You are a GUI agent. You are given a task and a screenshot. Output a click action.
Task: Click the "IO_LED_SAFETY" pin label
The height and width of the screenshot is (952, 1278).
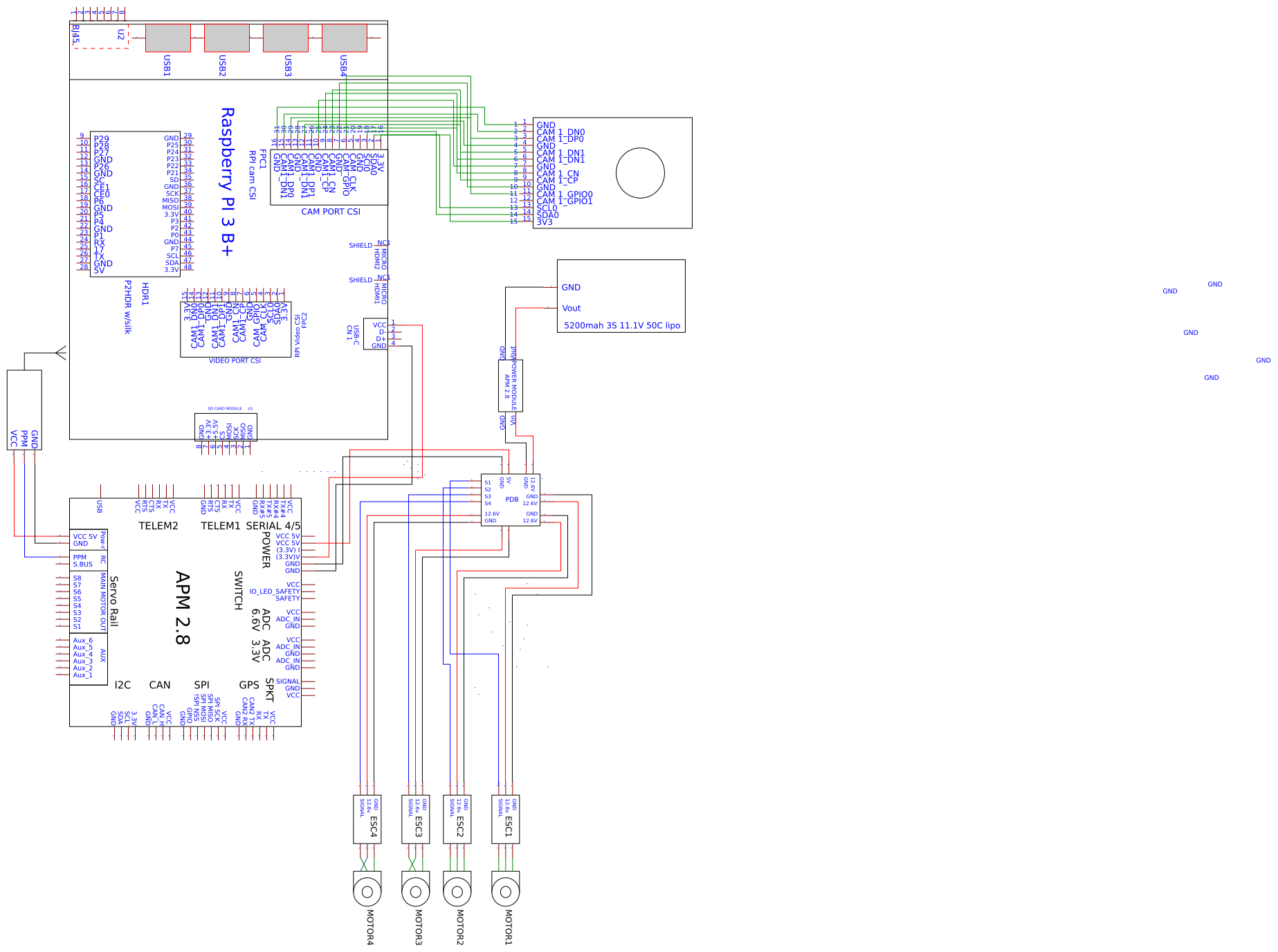(275, 592)
